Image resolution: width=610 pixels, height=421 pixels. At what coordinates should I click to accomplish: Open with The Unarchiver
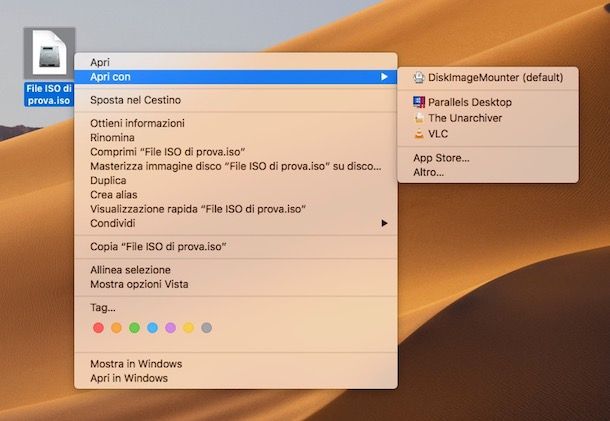488,118
